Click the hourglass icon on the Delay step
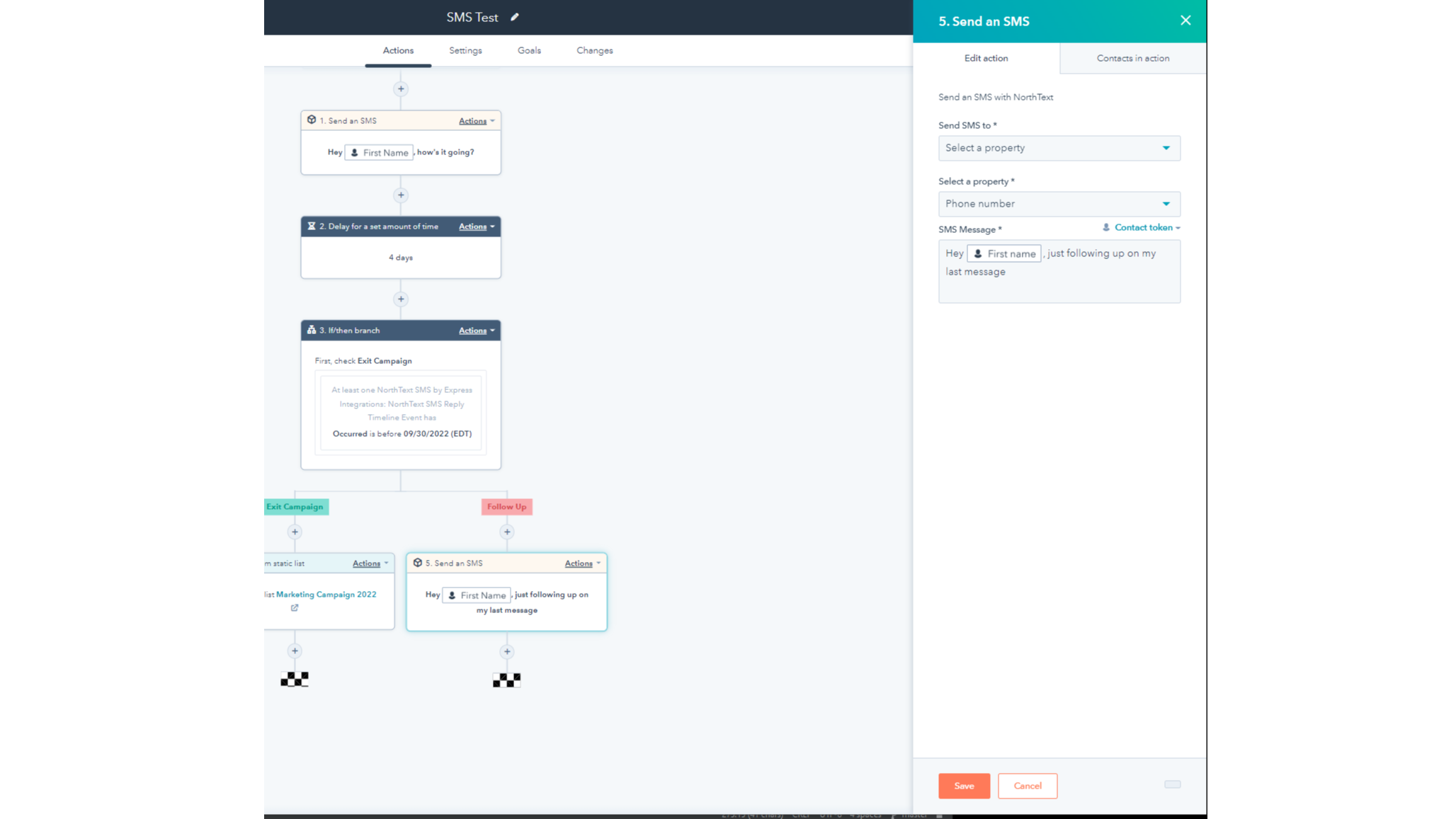Image resolution: width=1456 pixels, height=819 pixels. [x=312, y=227]
